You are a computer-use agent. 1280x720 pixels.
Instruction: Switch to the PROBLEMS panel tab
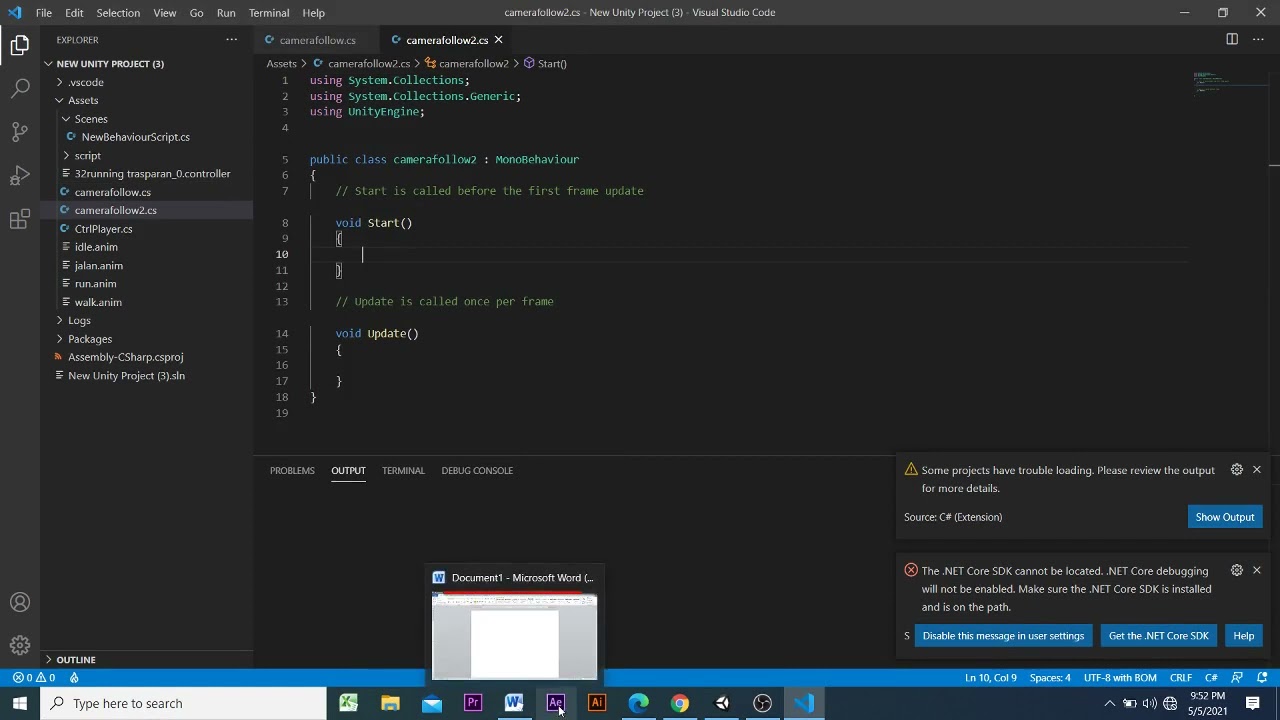point(292,470)
